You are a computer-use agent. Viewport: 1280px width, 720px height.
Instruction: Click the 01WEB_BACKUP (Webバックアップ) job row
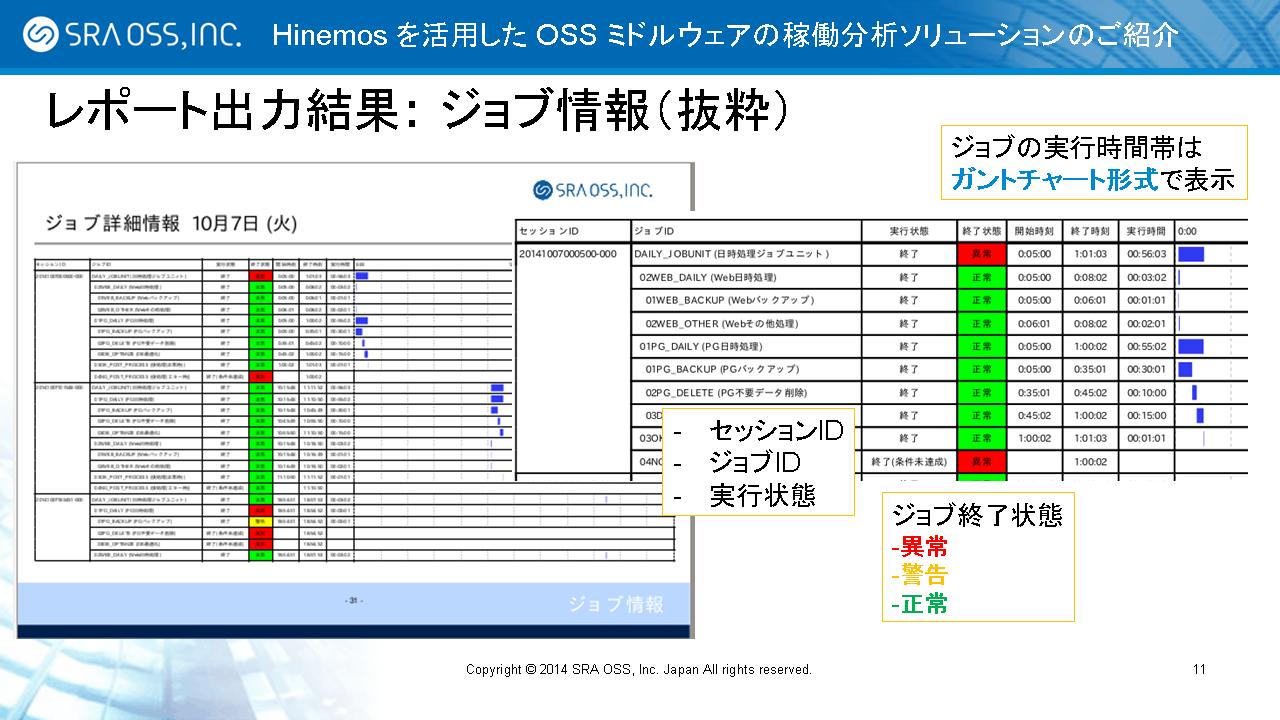point(729,300)
